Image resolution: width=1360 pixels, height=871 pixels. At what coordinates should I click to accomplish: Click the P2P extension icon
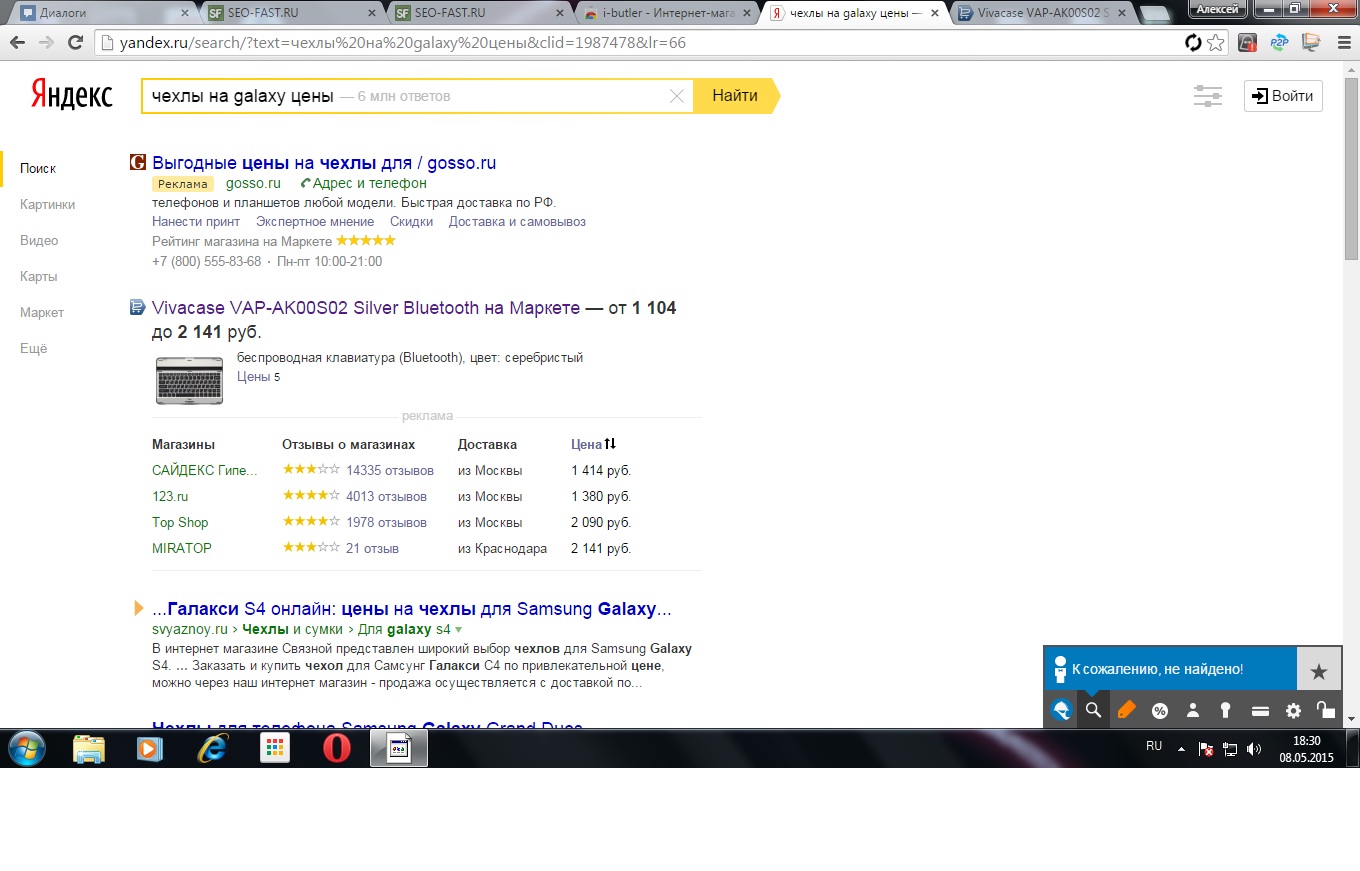1279,43
